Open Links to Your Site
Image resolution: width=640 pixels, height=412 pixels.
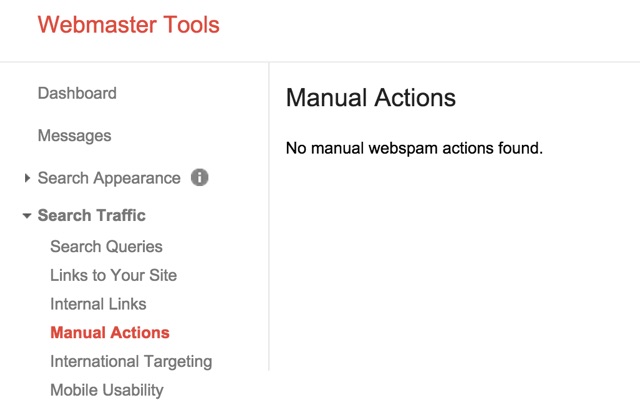click(113, 275)
